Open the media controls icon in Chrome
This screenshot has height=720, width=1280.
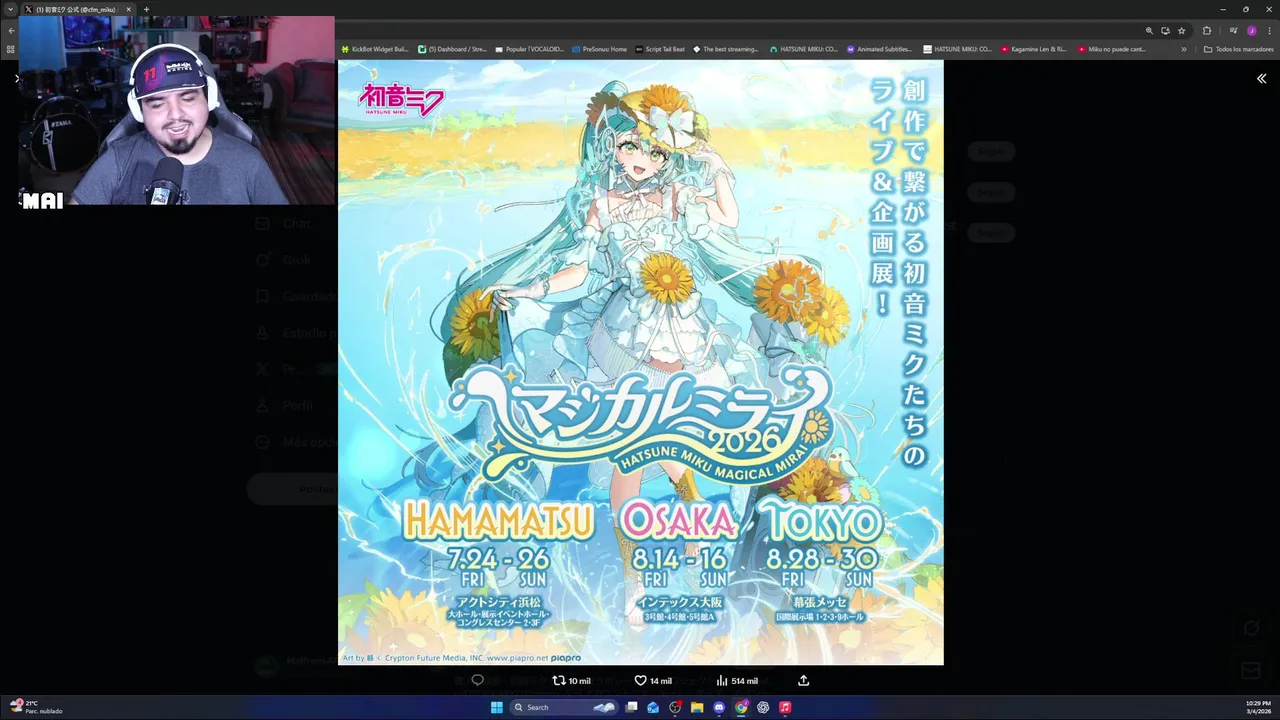[x=1233, y=31]
